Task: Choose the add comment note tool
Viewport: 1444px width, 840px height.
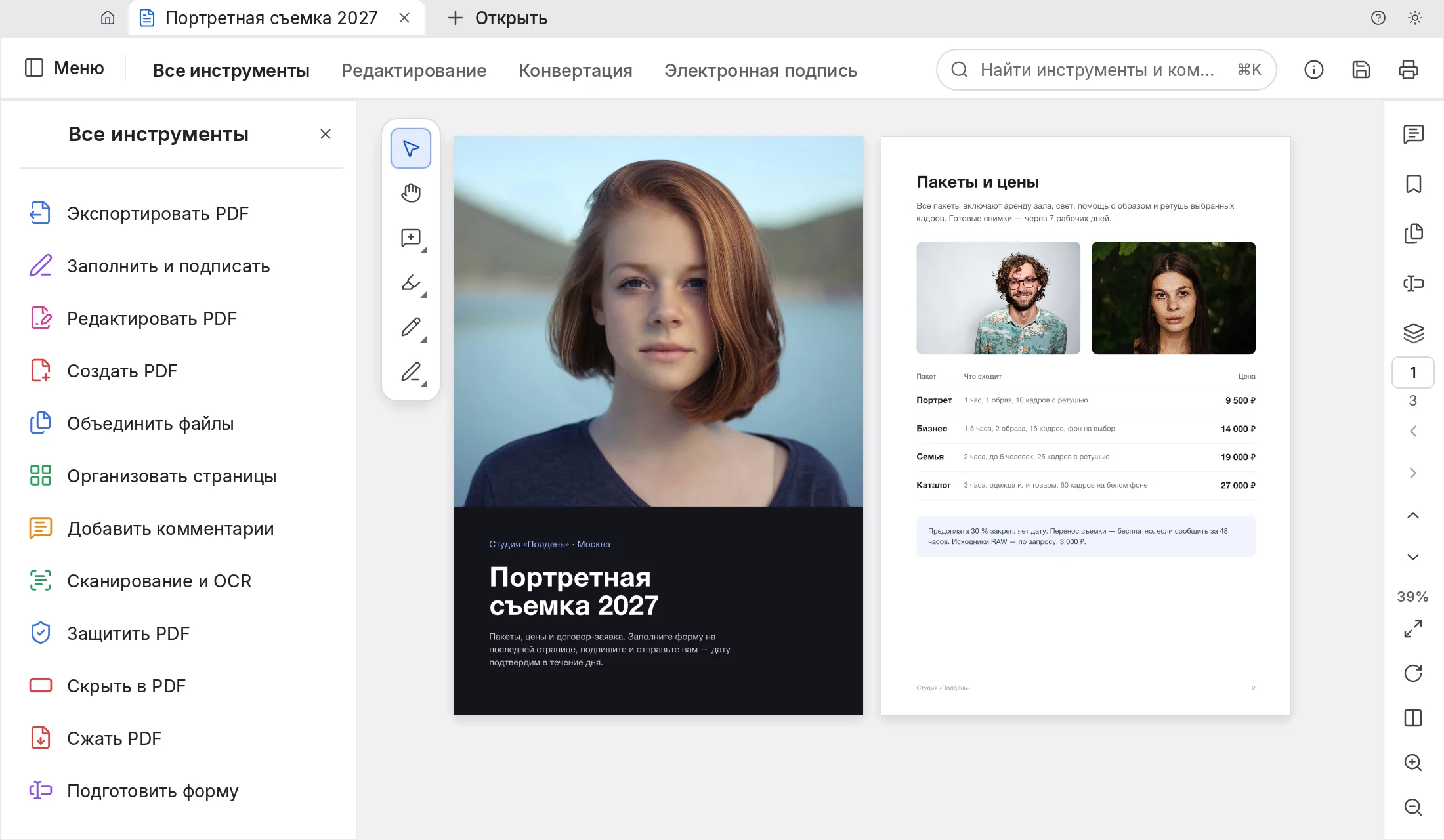Action: (411, 238)
